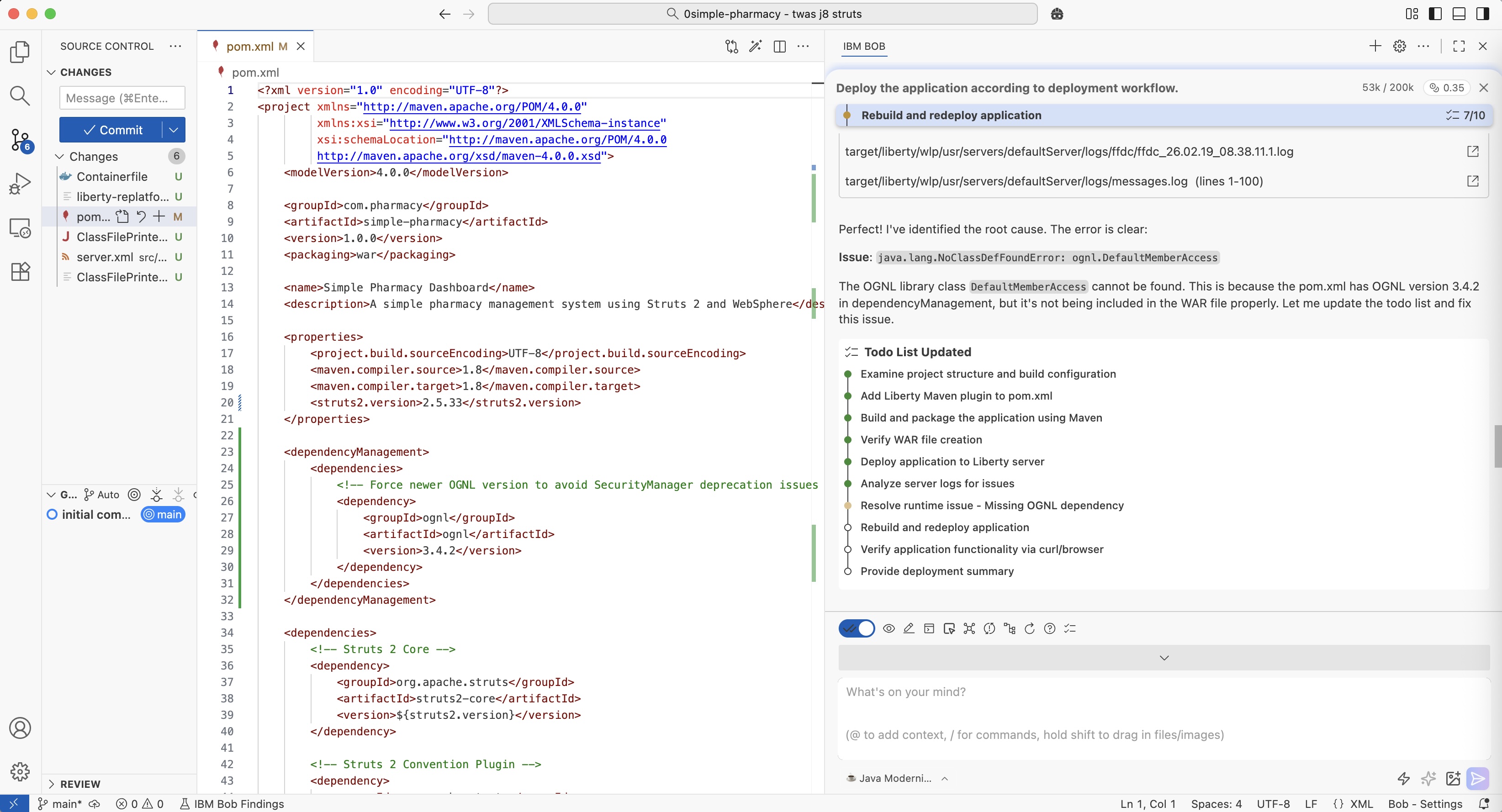Viewport: 1502px width, 812px height.
Task: Expand the REVIEW section
Action: [52, 784]
